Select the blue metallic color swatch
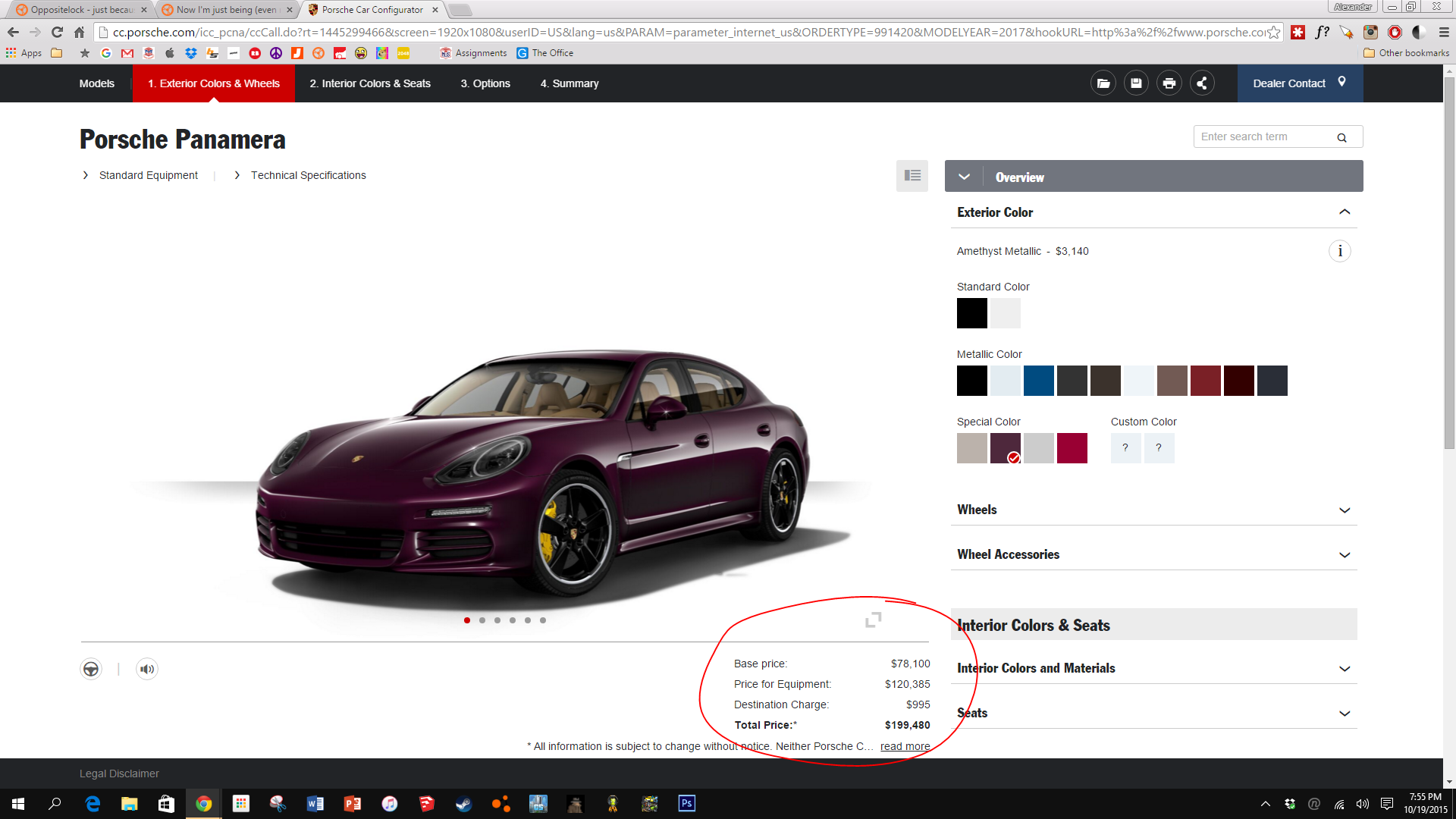 click(1039, 381)
